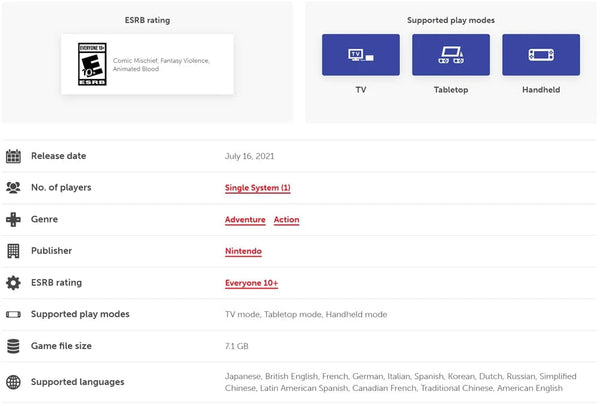Click the building icon beside Publisher
This screenshot has height=406, width=600.
[x=13, y=251]
